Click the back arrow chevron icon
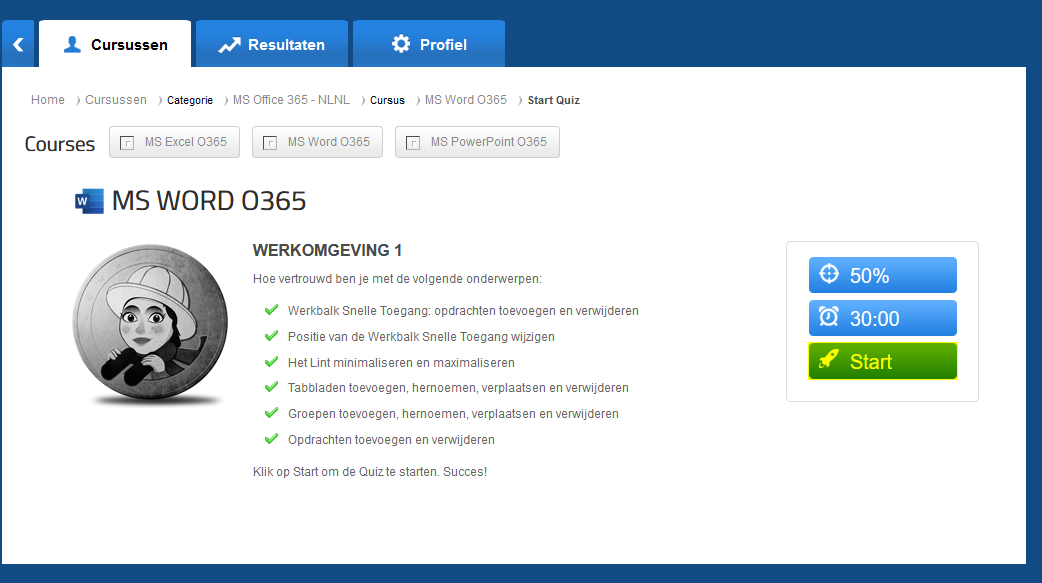 [x=18, y=45]
